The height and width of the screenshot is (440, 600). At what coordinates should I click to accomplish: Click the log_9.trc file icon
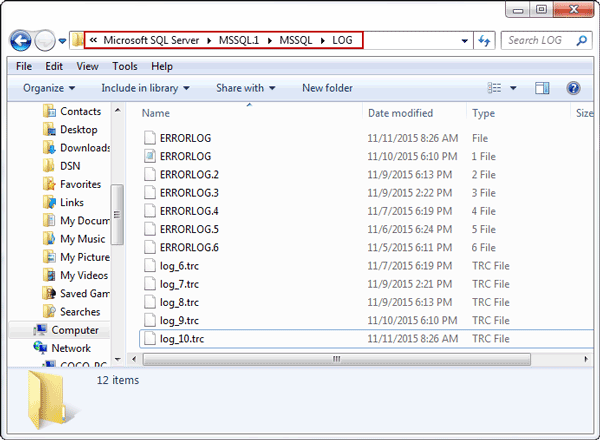tap(150, 320)
